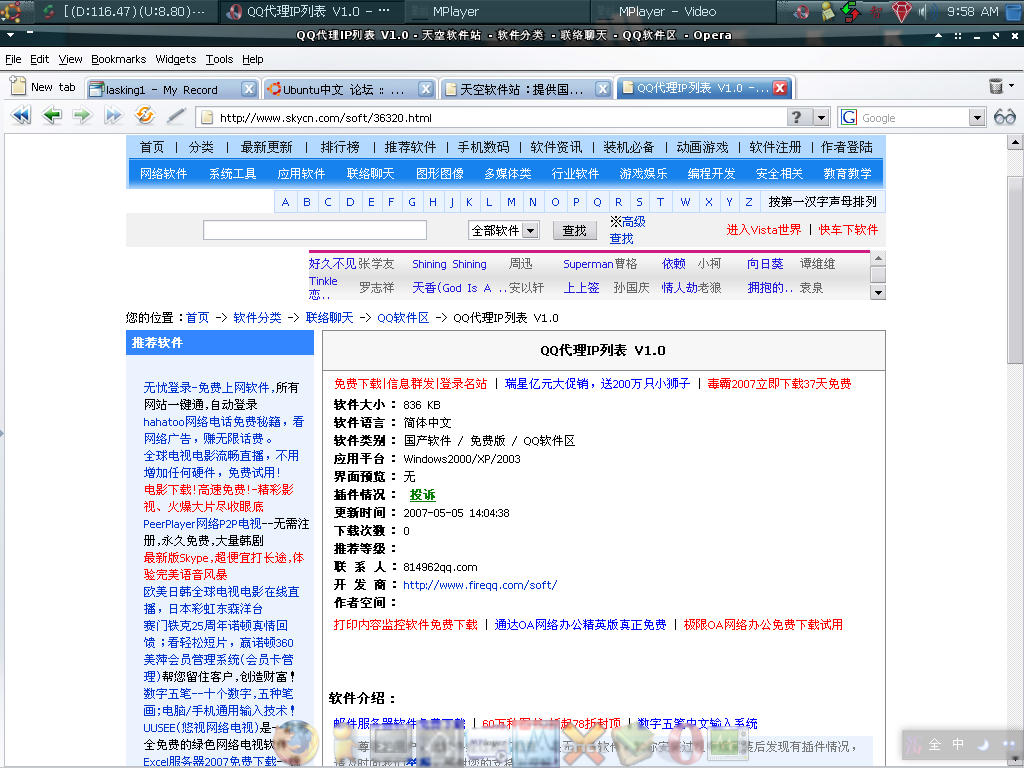Open the 联络聊天 category link in blue bar
The image size is (1024, 768).
coord(370,174)
